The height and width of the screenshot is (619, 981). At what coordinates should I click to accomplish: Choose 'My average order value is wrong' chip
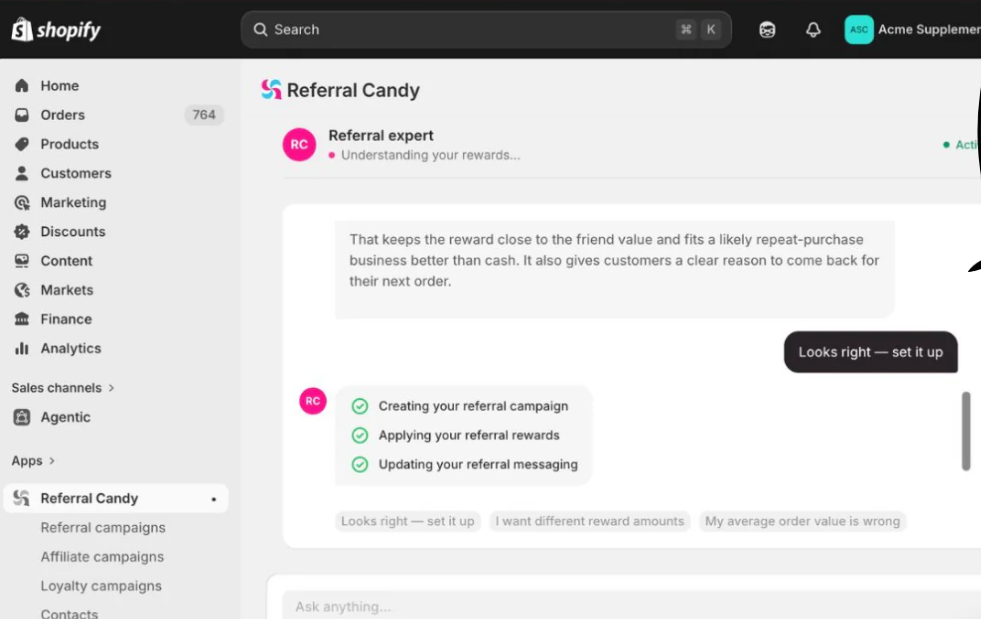pyautogui.click(x=802, y=521)
